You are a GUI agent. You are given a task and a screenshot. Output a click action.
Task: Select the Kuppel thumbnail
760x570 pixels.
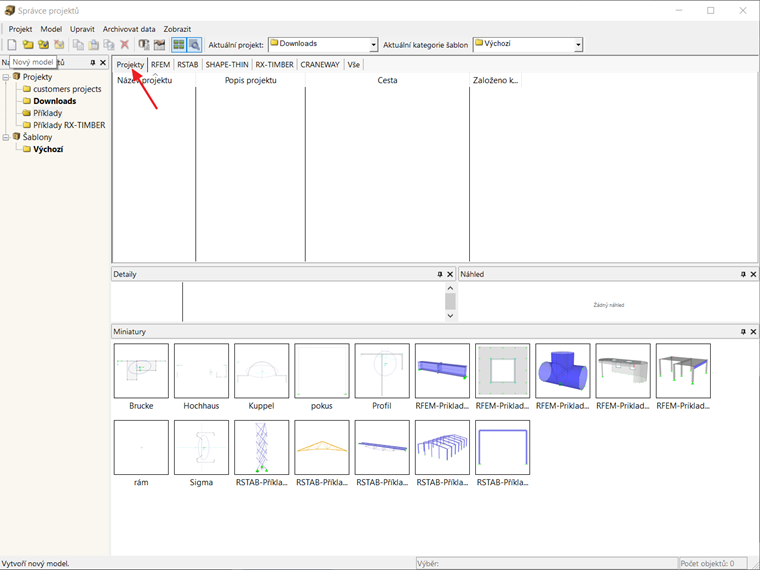click(261, 371)
